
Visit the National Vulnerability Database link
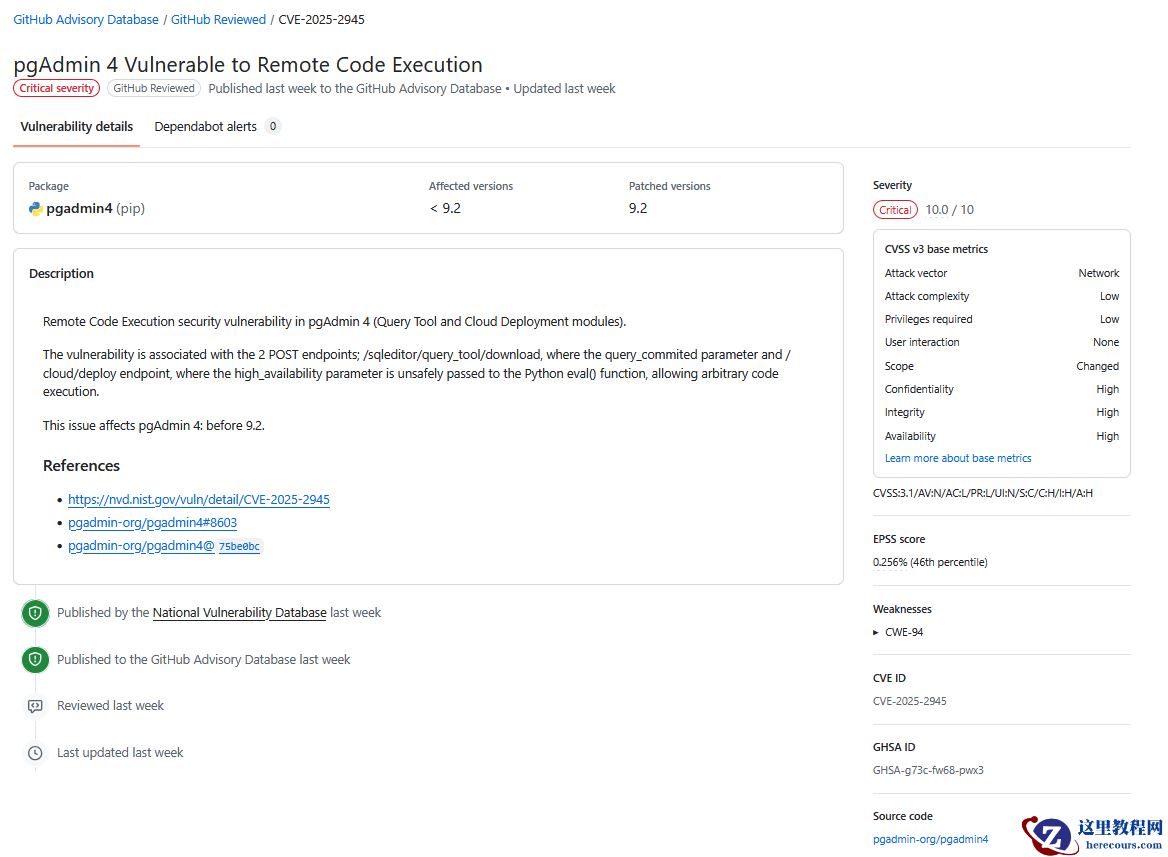[239, 613]
